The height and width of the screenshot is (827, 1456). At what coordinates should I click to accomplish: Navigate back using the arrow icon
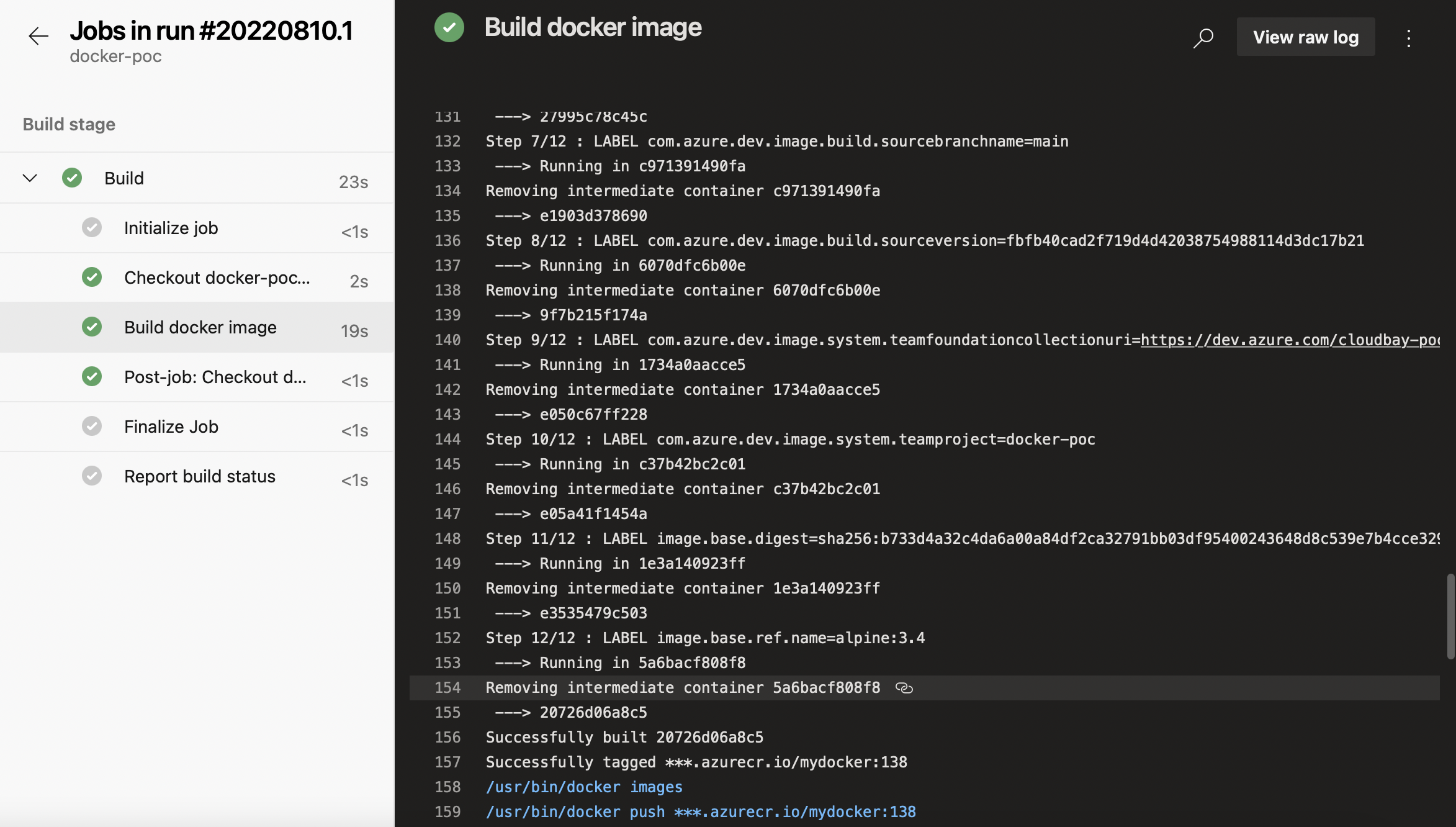pyautogui.click(x=38, y=36)
